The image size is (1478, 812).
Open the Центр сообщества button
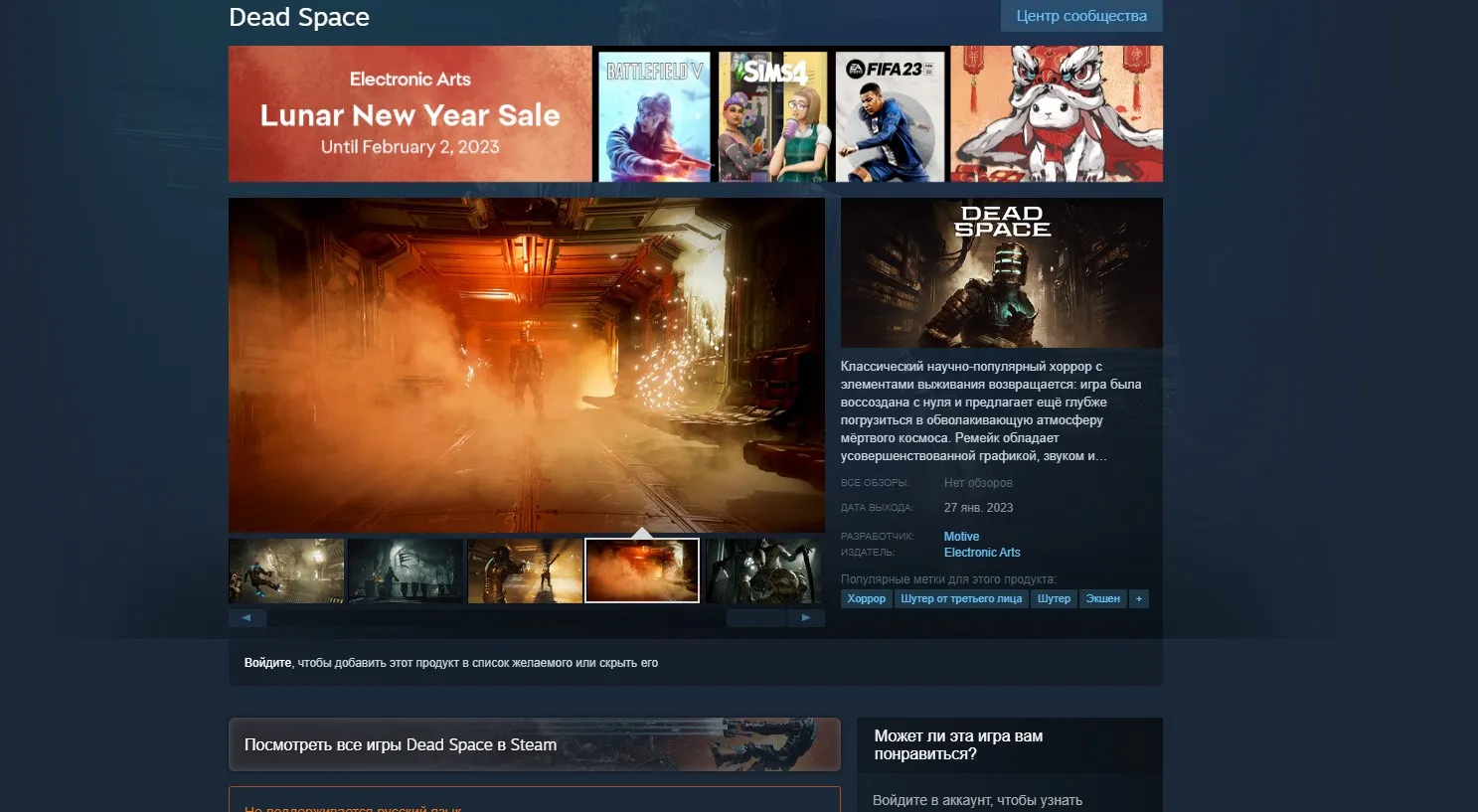1081,16
